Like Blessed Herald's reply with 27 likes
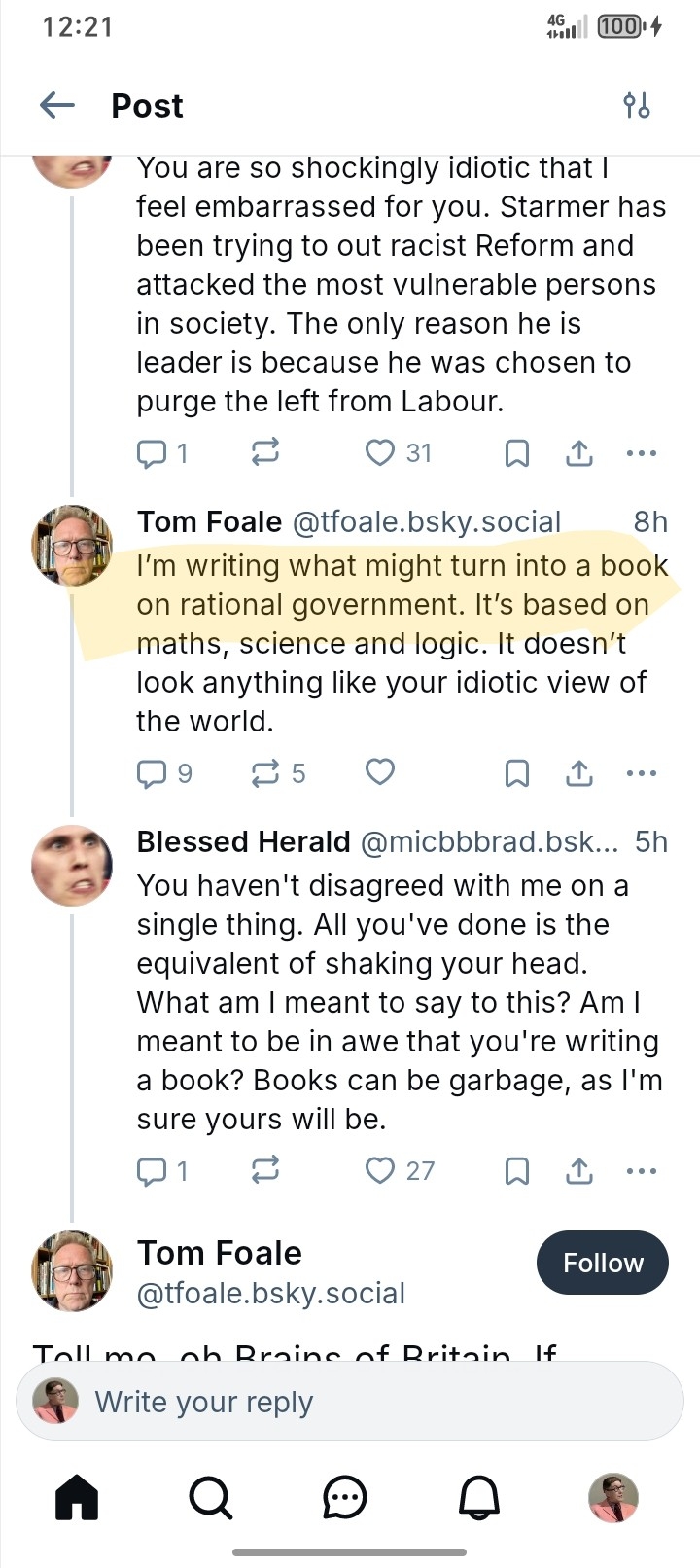The image size is (700, 1568). pos(380,1170)
